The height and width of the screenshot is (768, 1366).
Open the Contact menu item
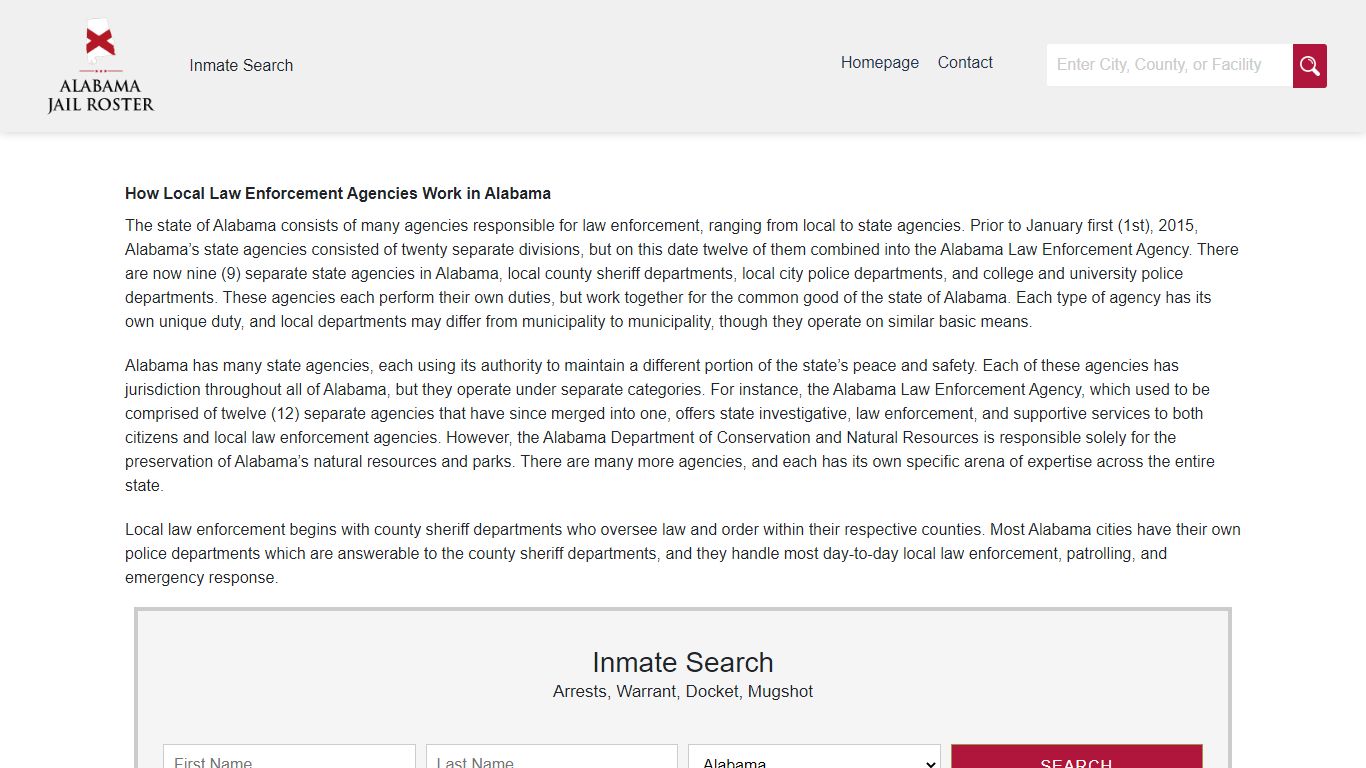(x=965, y=62)
